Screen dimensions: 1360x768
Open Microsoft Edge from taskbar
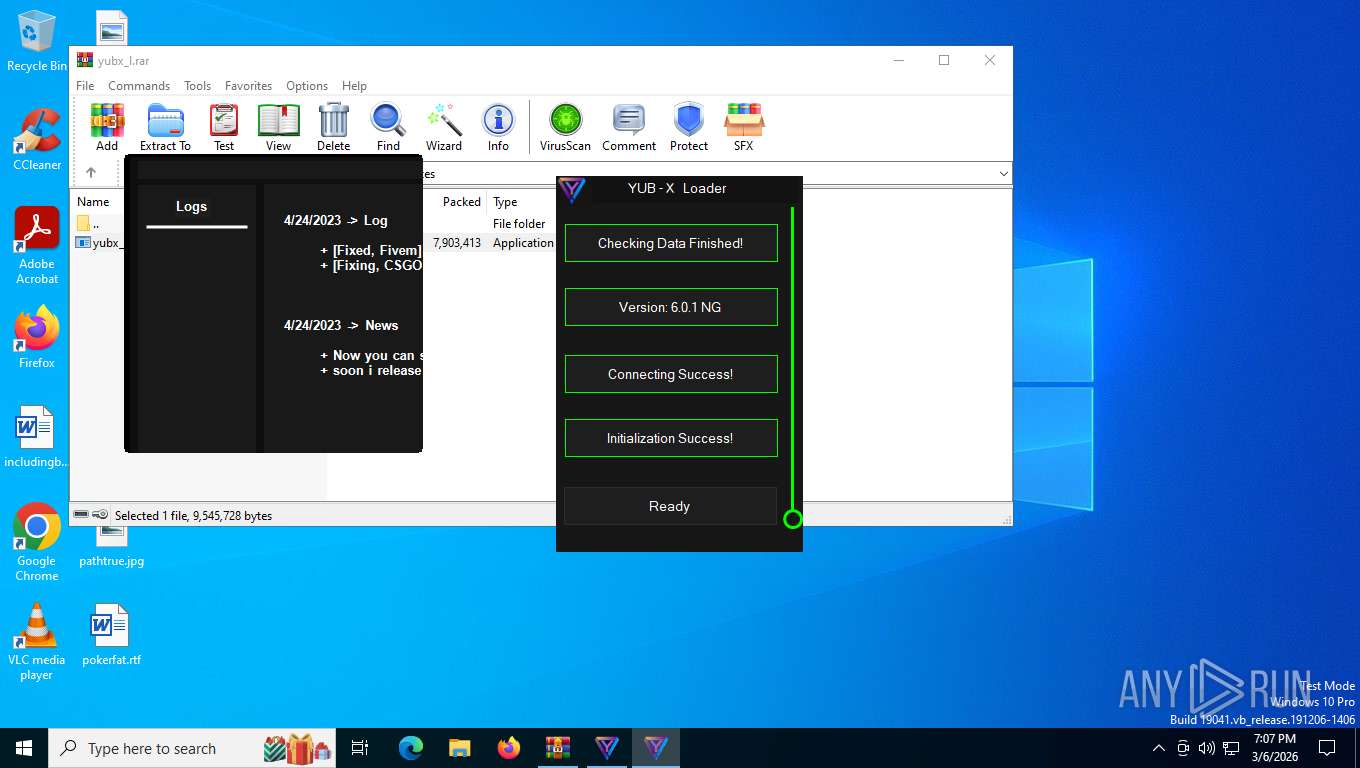point(411,748)
